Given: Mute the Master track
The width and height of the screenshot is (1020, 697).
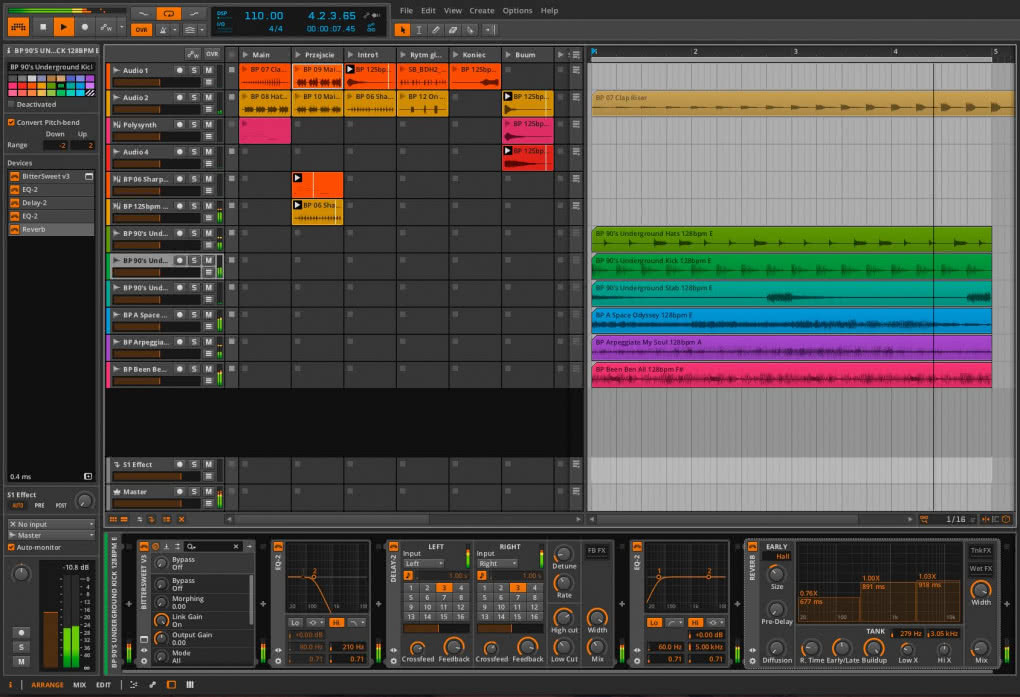Looking at the screenshot, I should (x=209, y=491).
